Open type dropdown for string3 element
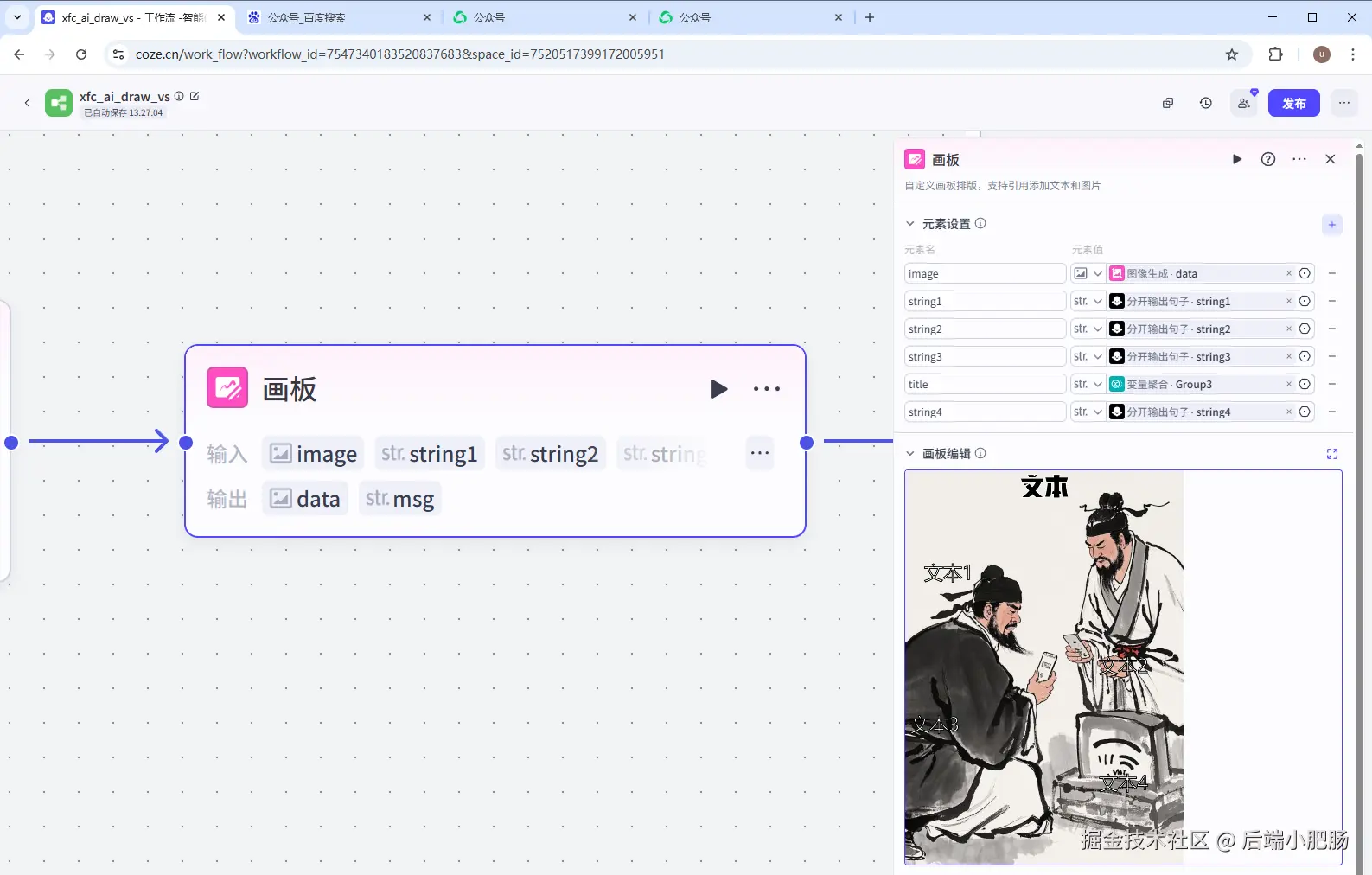 pos(1088,356)
